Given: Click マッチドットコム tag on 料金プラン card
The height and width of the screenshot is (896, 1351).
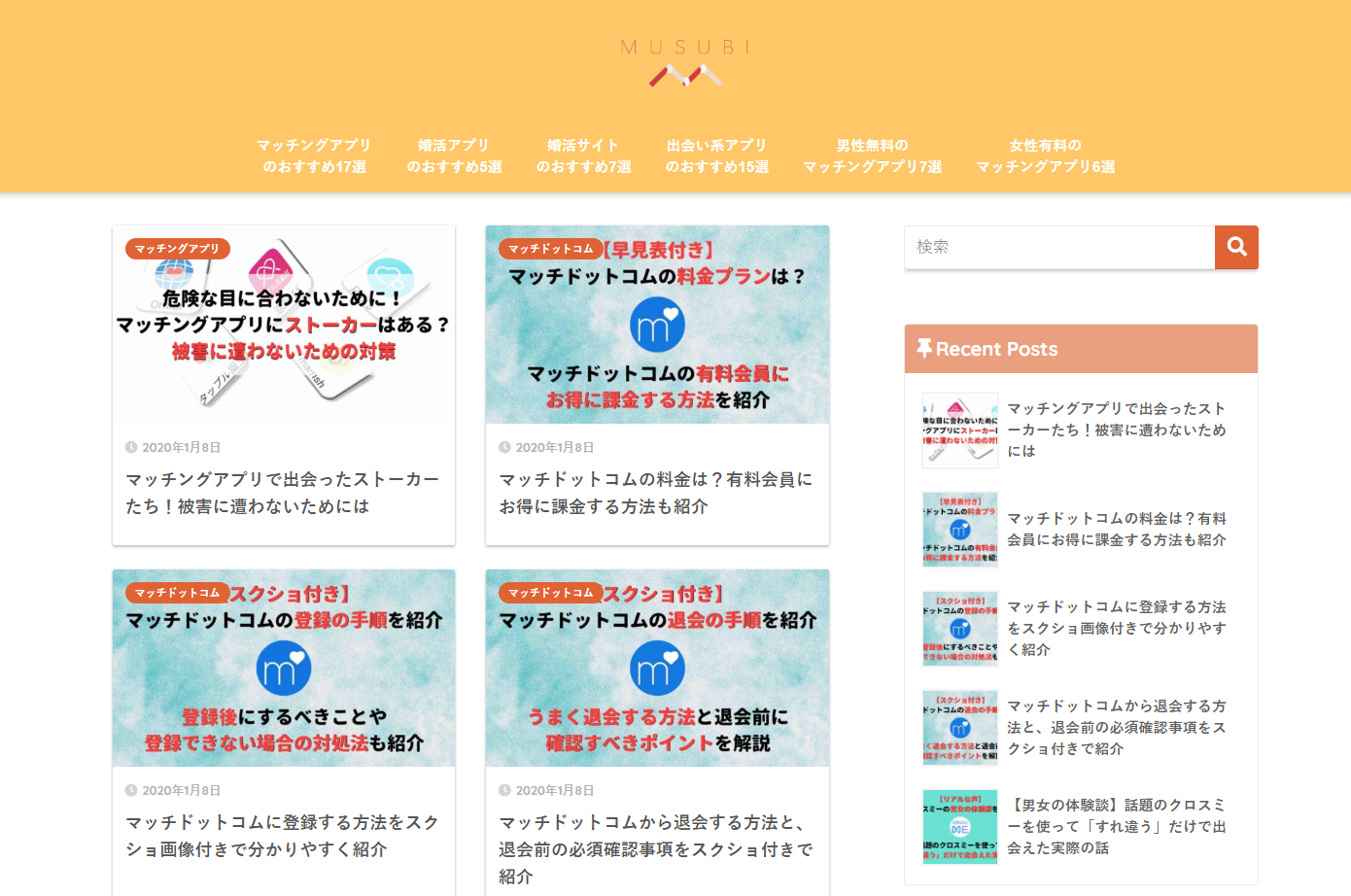Looking at the screenshot, I should [551, 249].
